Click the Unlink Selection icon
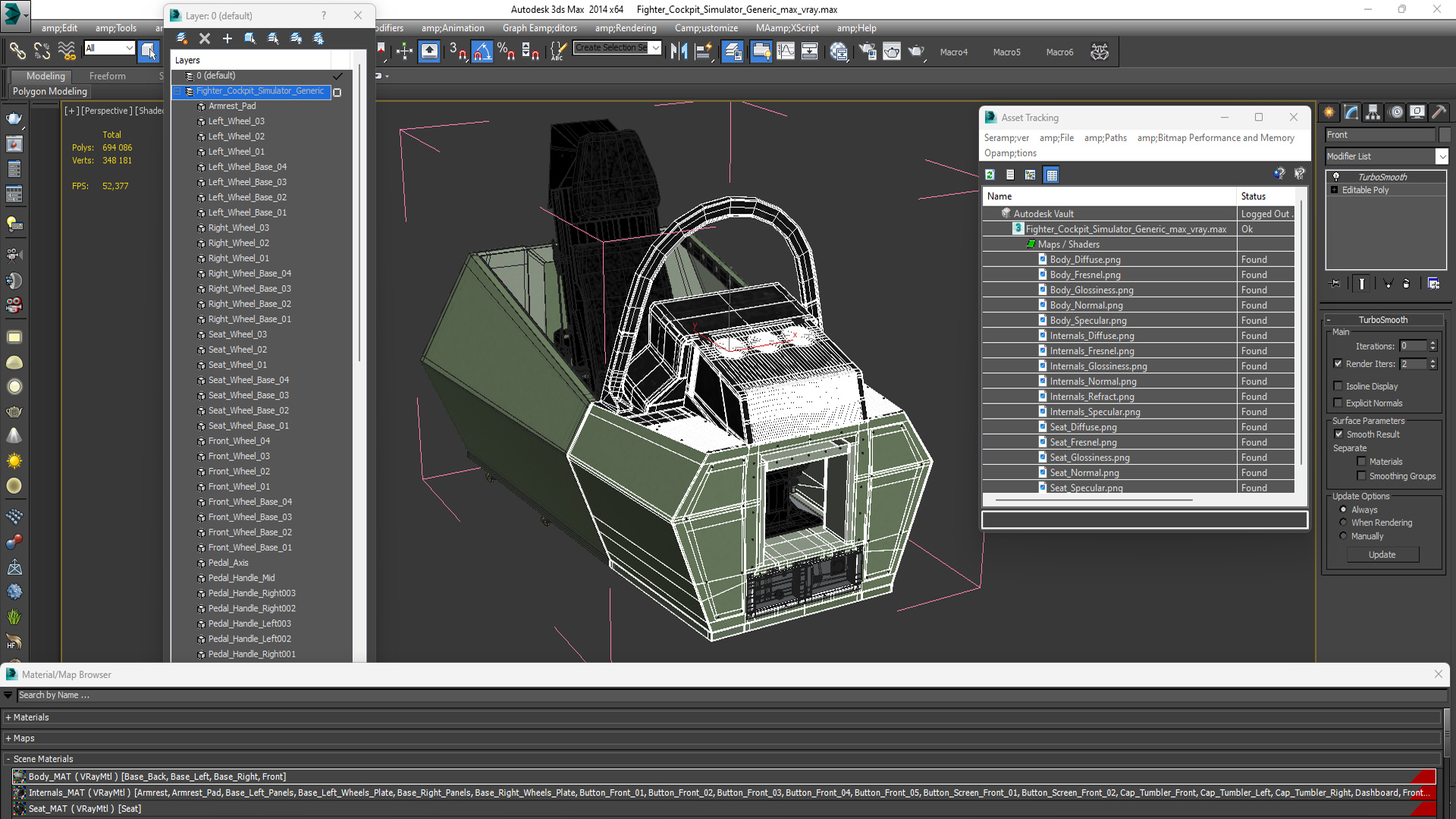The width and height of the screenshot is (1456, 819). (x=42, y=51)
